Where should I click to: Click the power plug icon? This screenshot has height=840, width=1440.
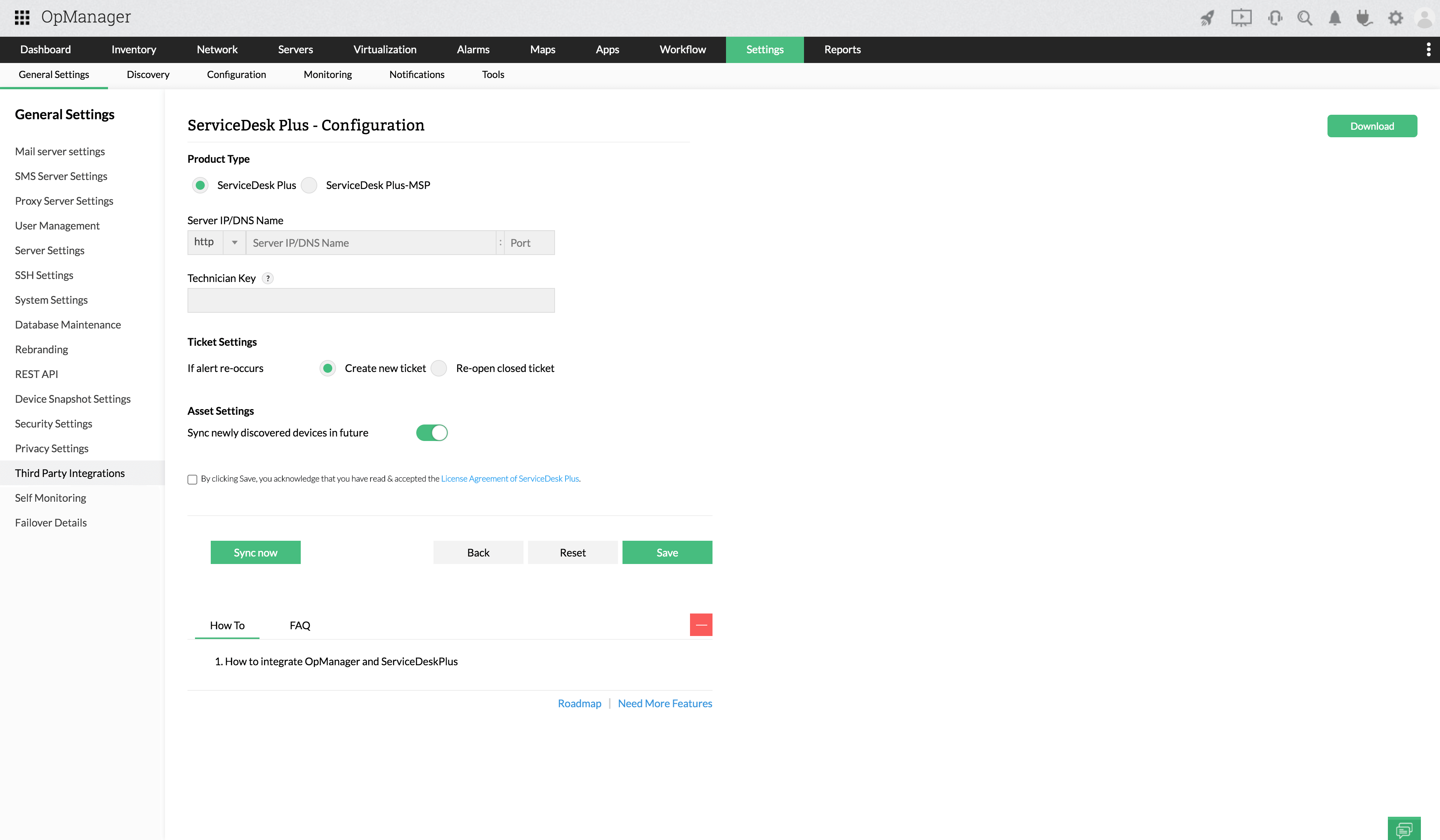point(1365,18)
